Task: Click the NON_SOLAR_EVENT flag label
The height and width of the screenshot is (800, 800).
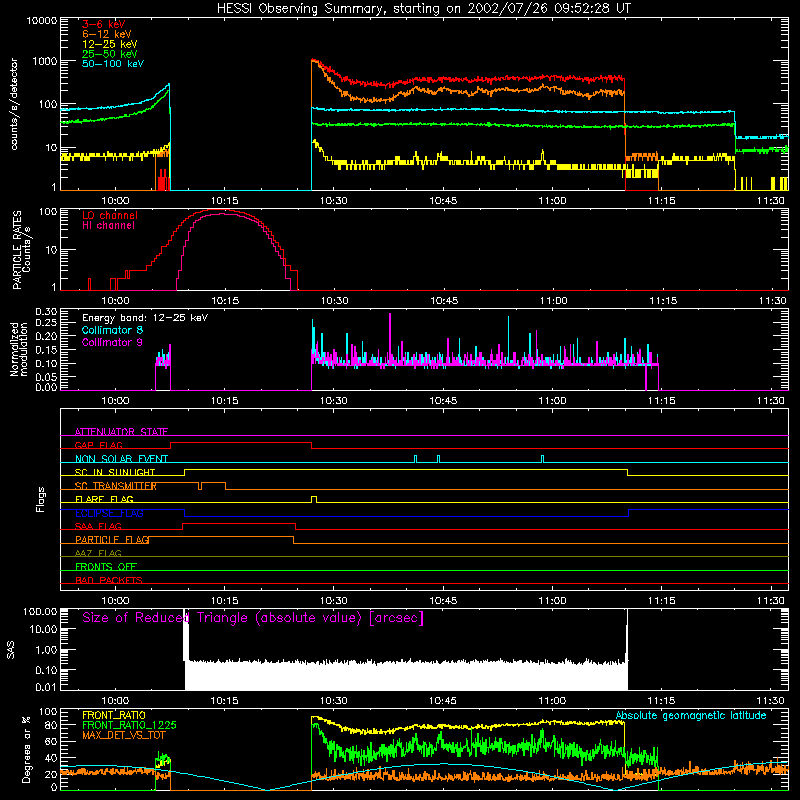Action: [121, 459]
